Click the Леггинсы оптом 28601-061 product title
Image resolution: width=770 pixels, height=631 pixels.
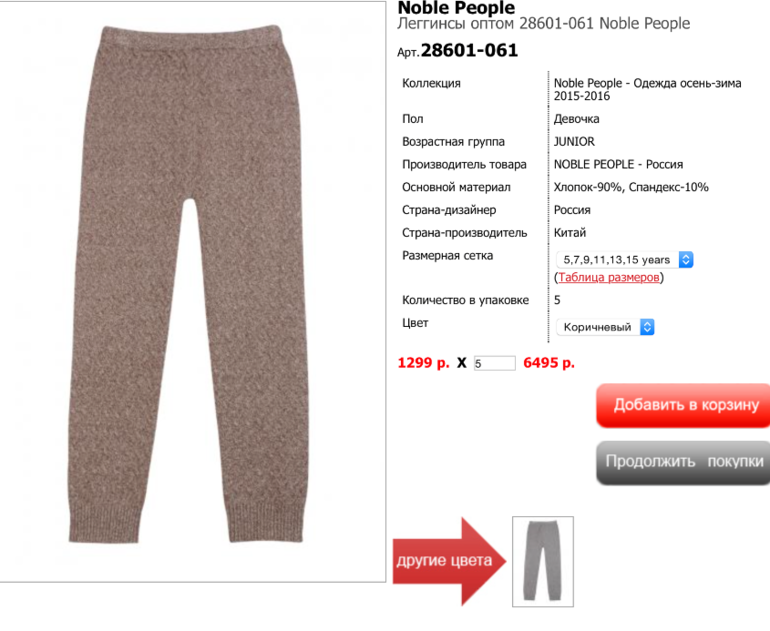(544, 24)
